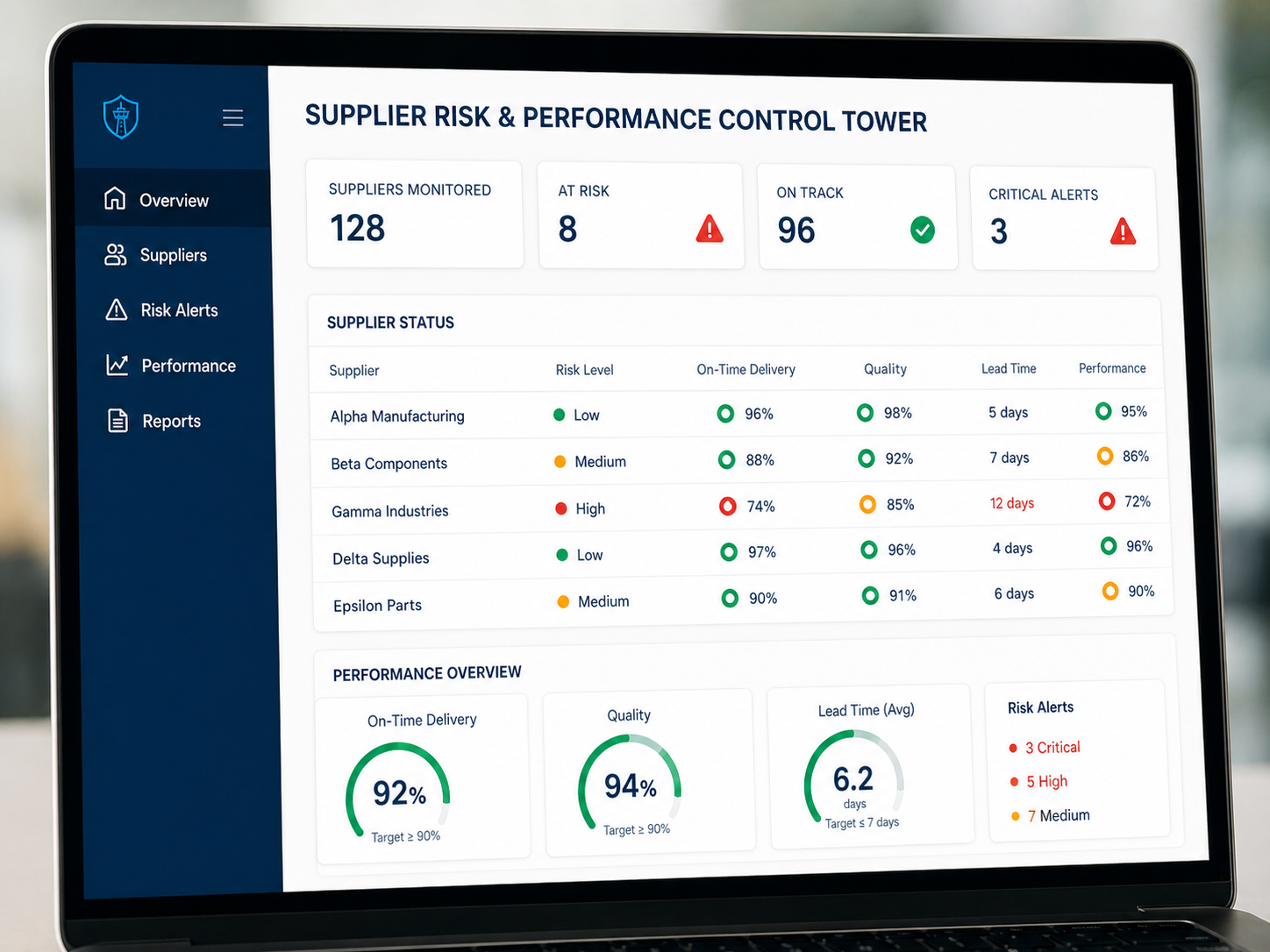Click the On Track green checkmark icon
1270x952 pixels.
point(923,230)
